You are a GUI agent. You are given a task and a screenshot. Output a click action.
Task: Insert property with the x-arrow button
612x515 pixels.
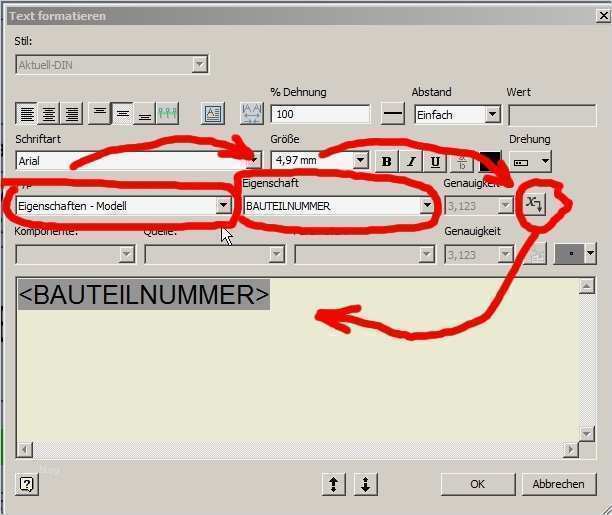pyautogui.click(x=534, y=204)
